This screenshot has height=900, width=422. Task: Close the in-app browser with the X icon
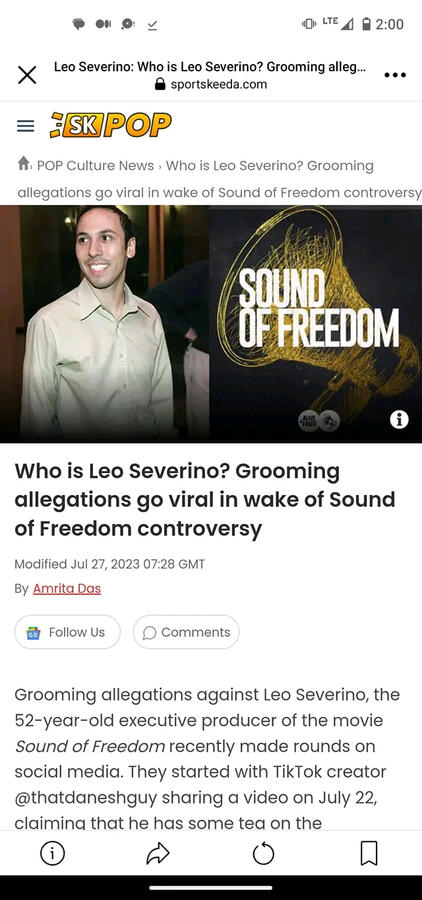point(27,75)
